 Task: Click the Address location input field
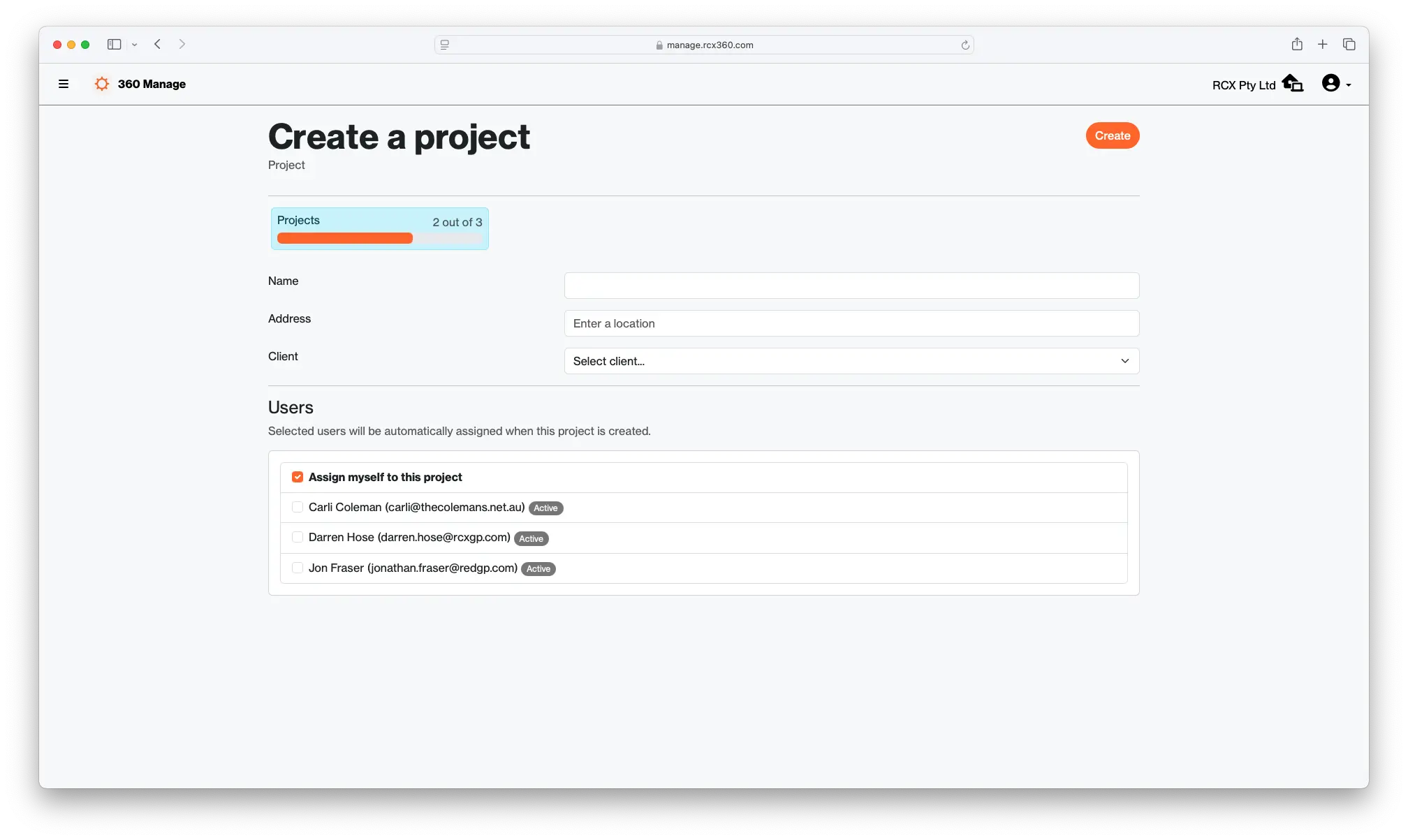pos(851,323)
